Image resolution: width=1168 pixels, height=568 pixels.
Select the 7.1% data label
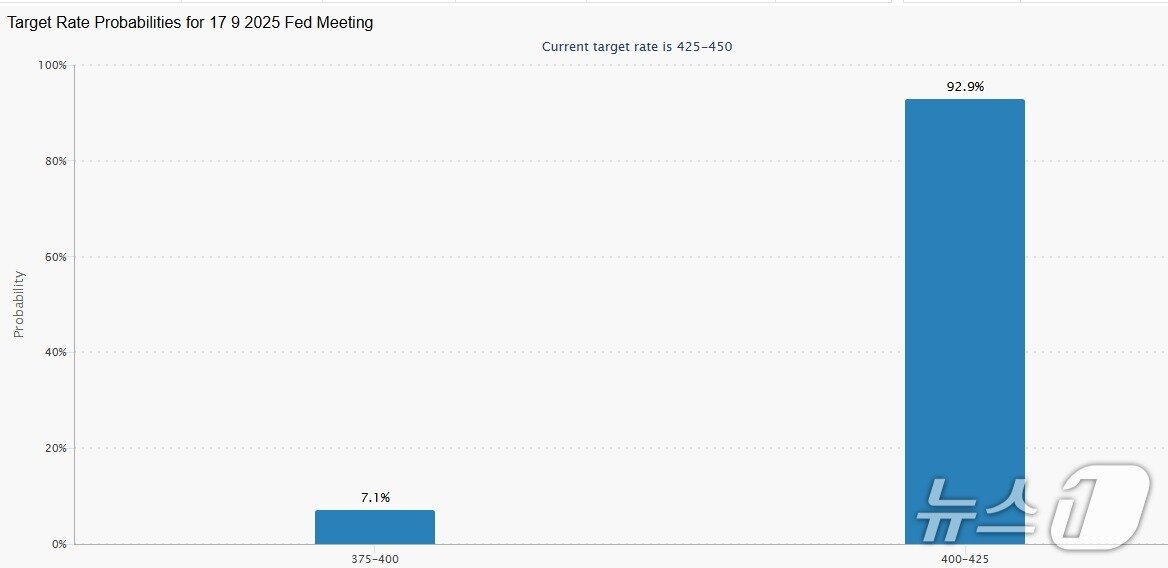(x=375, y=497)
